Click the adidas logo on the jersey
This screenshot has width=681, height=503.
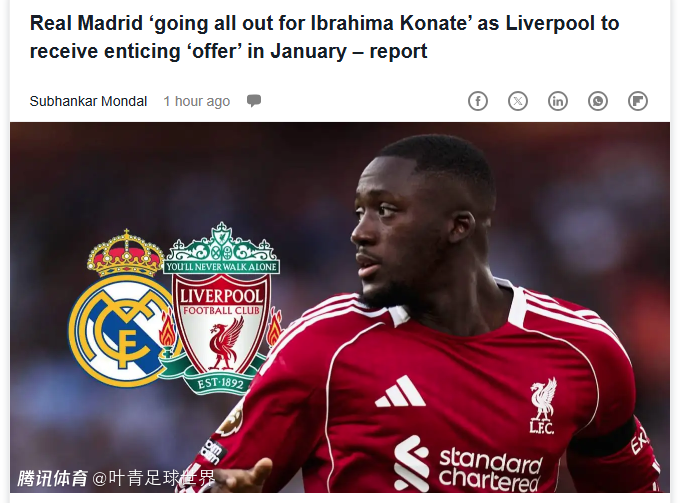(x=400, y=391)
